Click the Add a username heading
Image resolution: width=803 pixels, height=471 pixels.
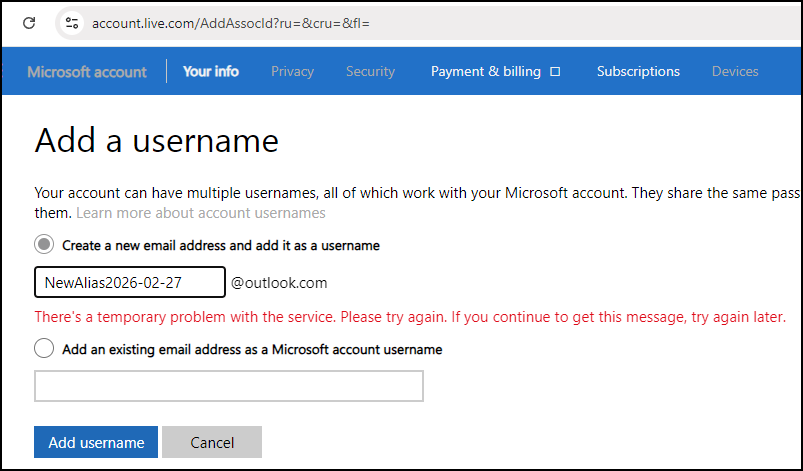point(157,140)
